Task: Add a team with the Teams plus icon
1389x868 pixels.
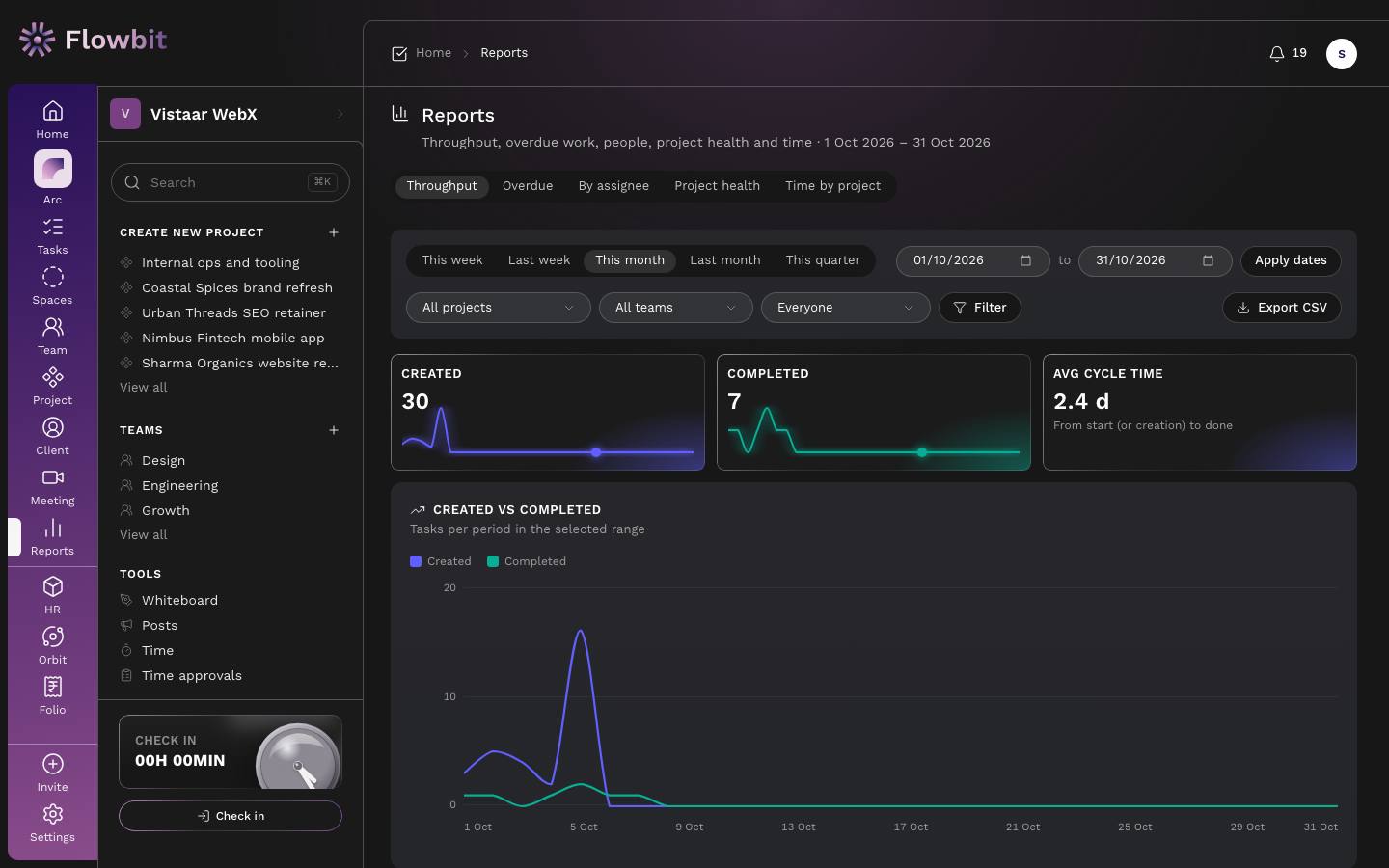Action: tap(334, 430)
